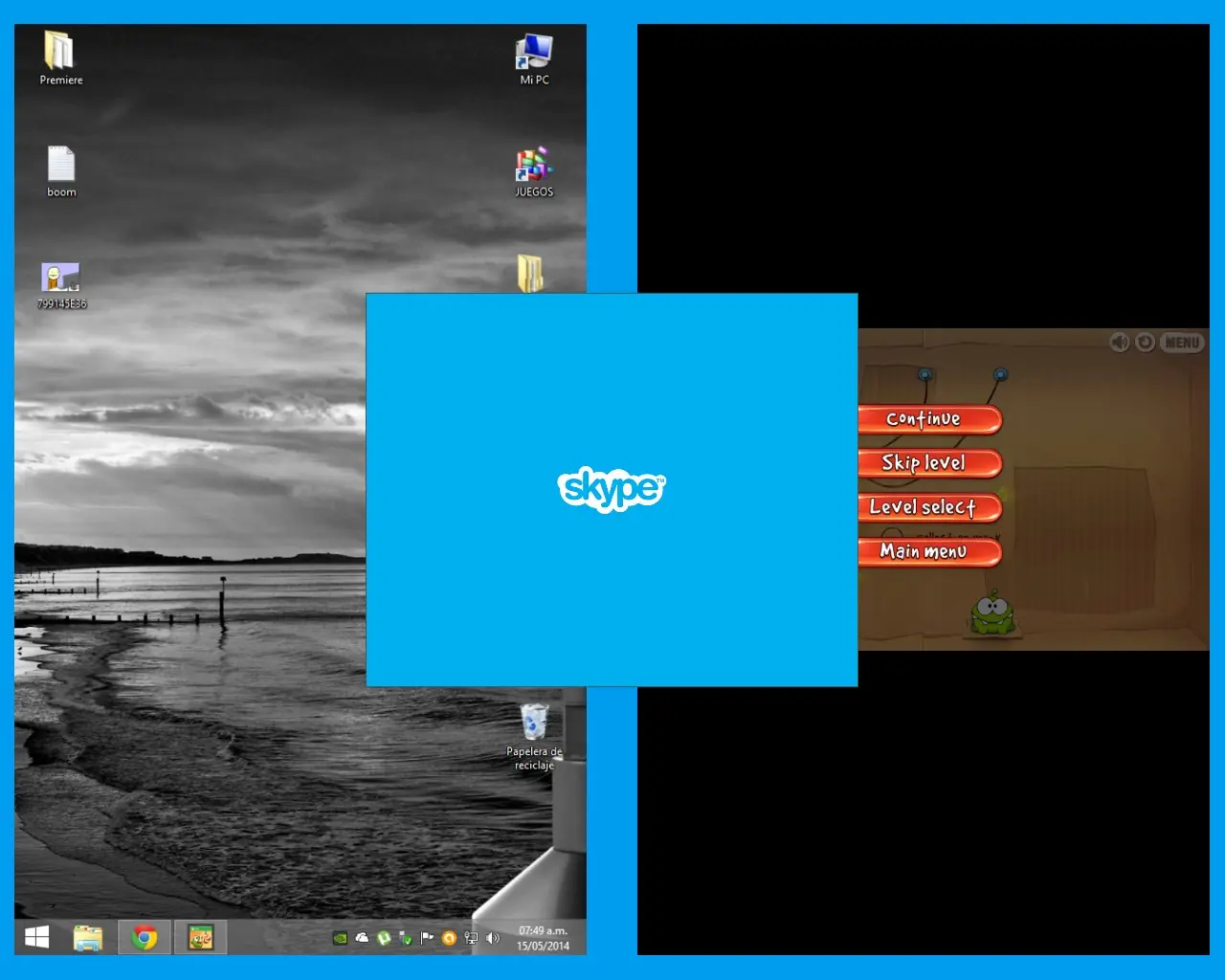
Task: Open the NVIDIA tray icon
Action: pyautogui.click(x=340, y=939)
